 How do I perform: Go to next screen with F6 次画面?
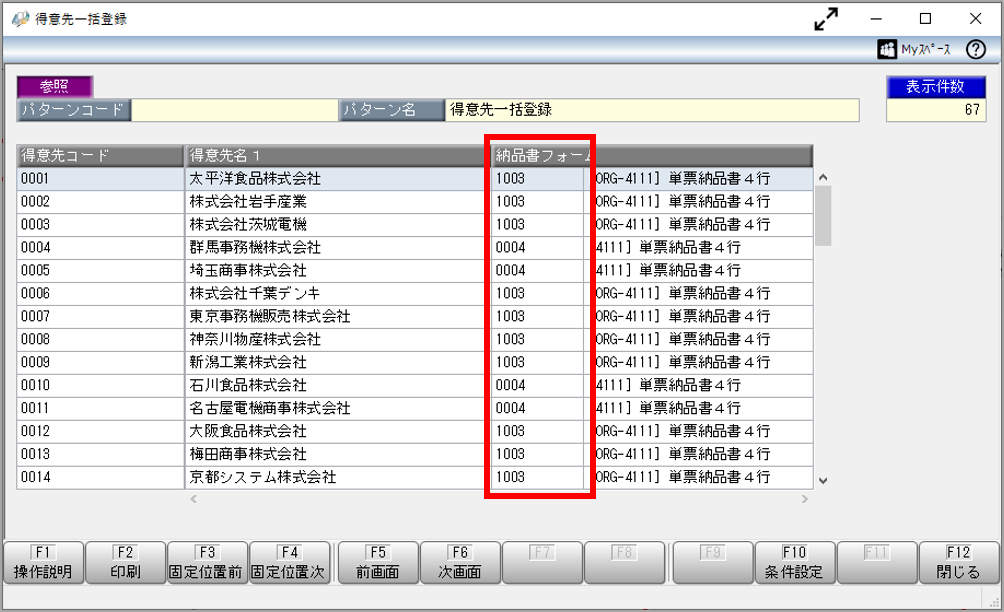(460, 563)
